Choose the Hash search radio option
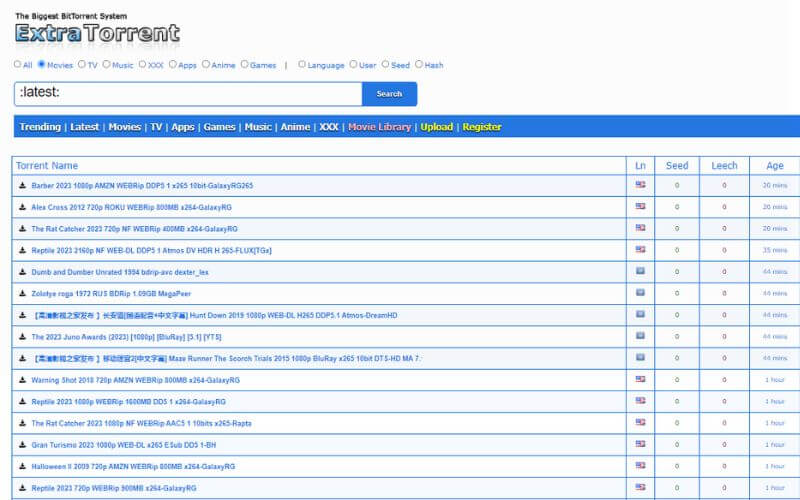Screen dimensions: 800x500 pos(418,65)
